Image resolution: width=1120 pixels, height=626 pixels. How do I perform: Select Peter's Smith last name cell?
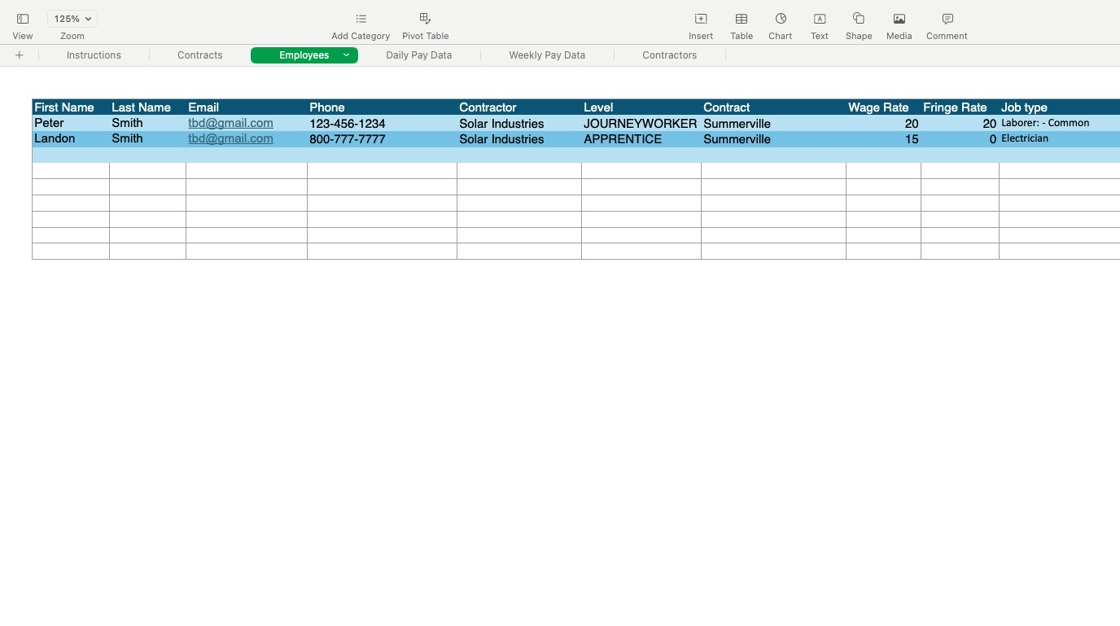(147, 123)
